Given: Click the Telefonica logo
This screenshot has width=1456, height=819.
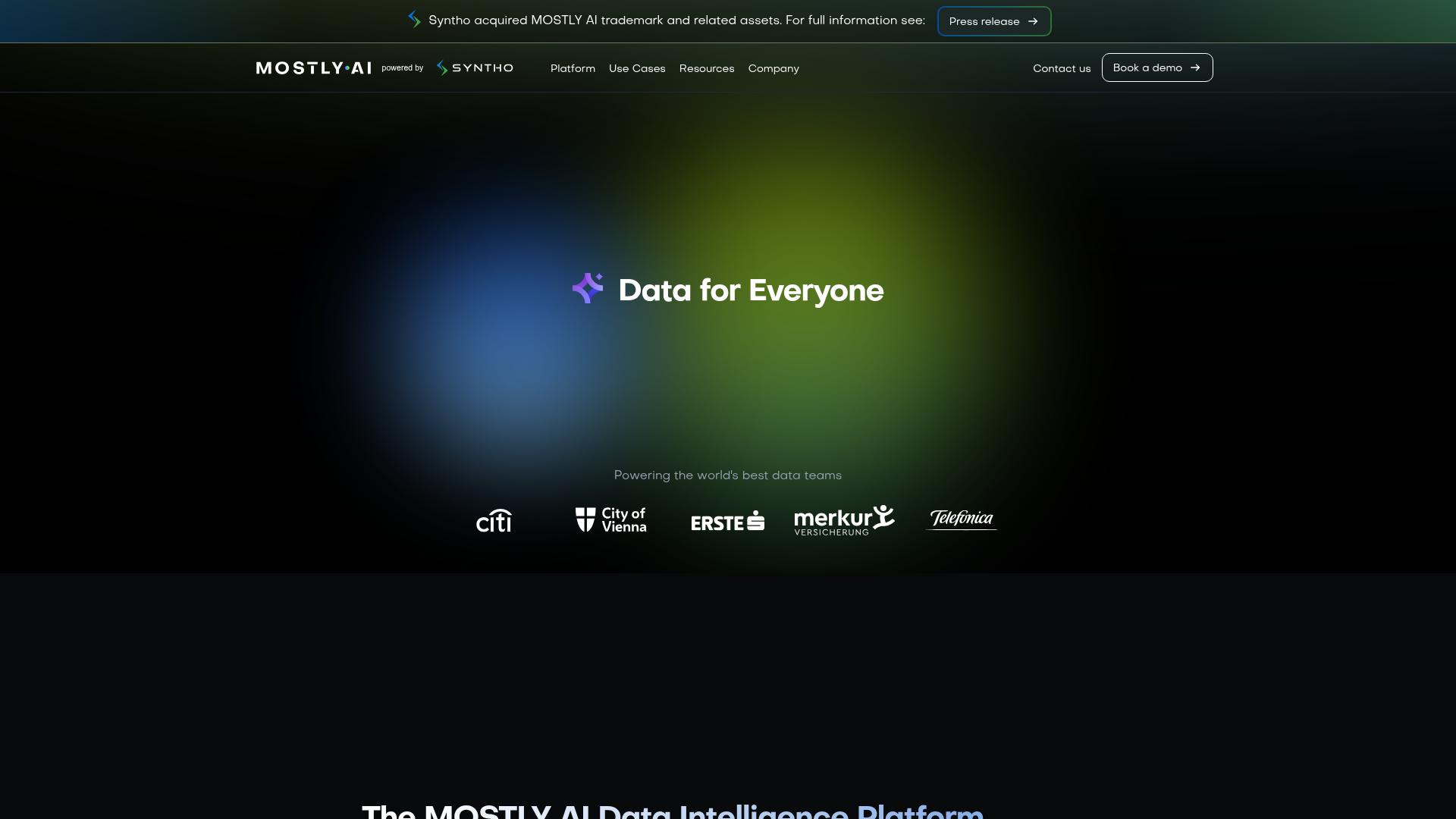Looking at the screenshot, I should pos(962,519).
